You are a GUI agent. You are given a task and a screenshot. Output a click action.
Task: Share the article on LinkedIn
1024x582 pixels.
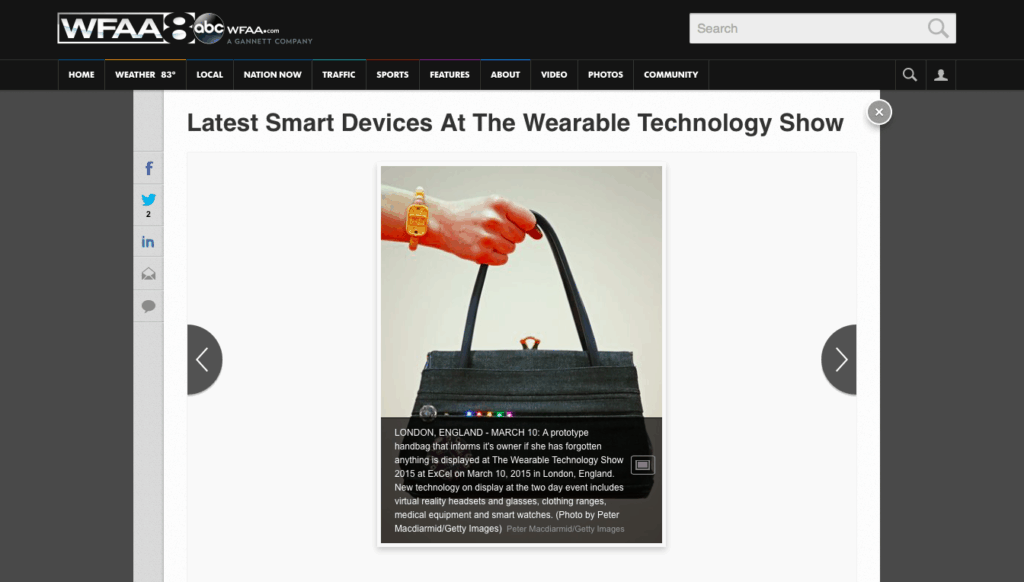click(x=149, y=242)
